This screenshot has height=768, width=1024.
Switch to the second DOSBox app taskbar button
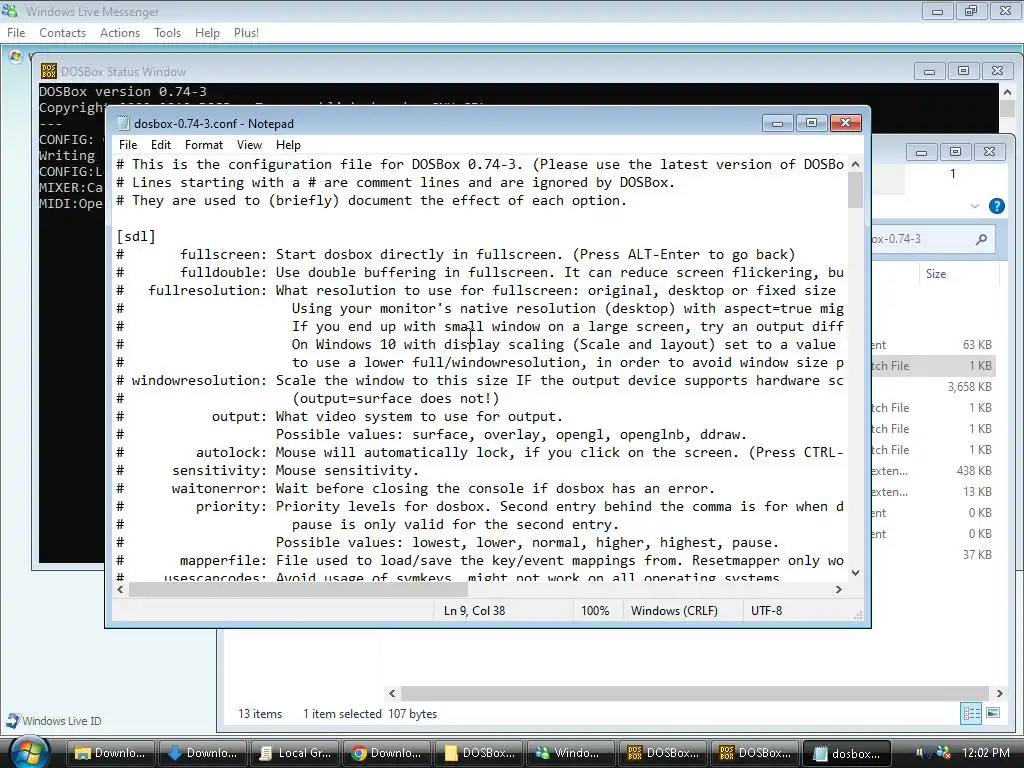pos(755,753)
